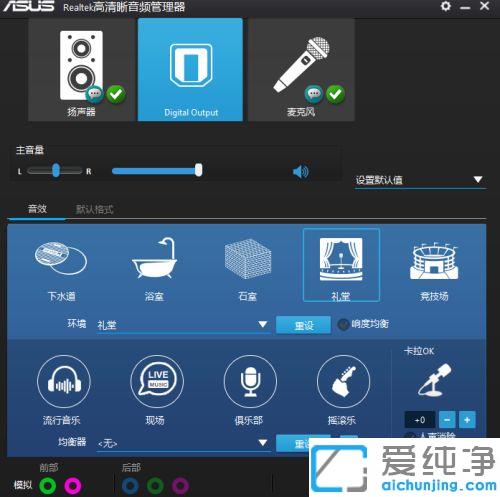500x497 pixels.
Task: Click the rear panel purple audio jack
Action: click(x=180, y=486)
